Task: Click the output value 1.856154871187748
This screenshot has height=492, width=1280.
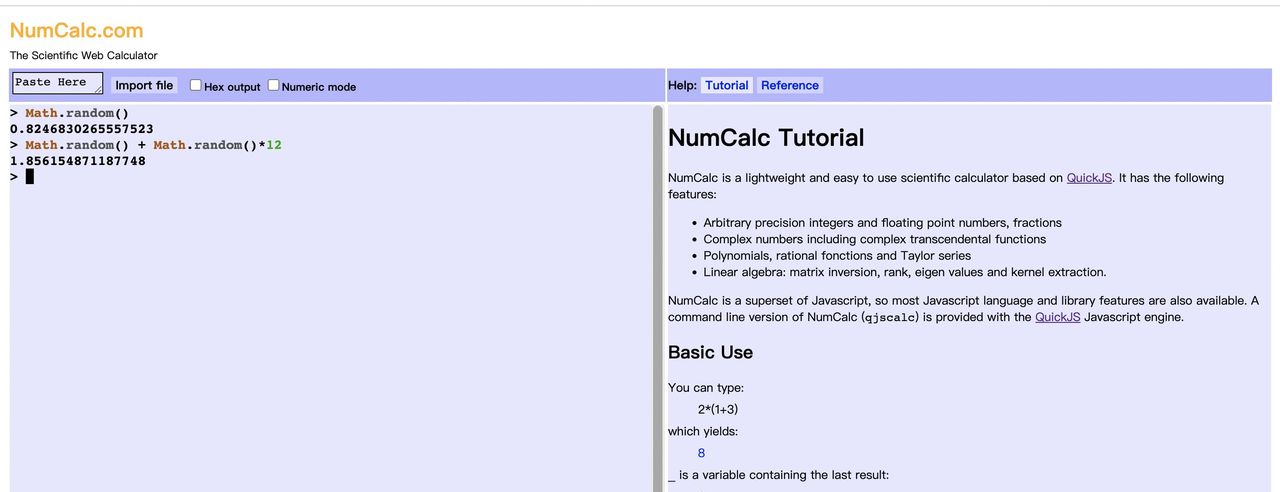Action: (x=78, y=161)
